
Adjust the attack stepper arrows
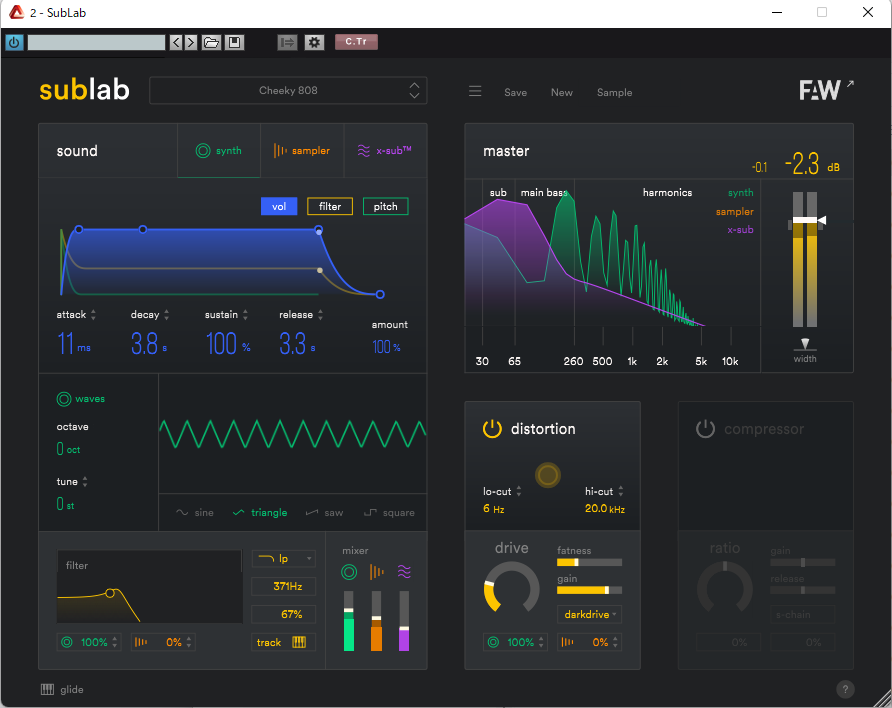93,315
